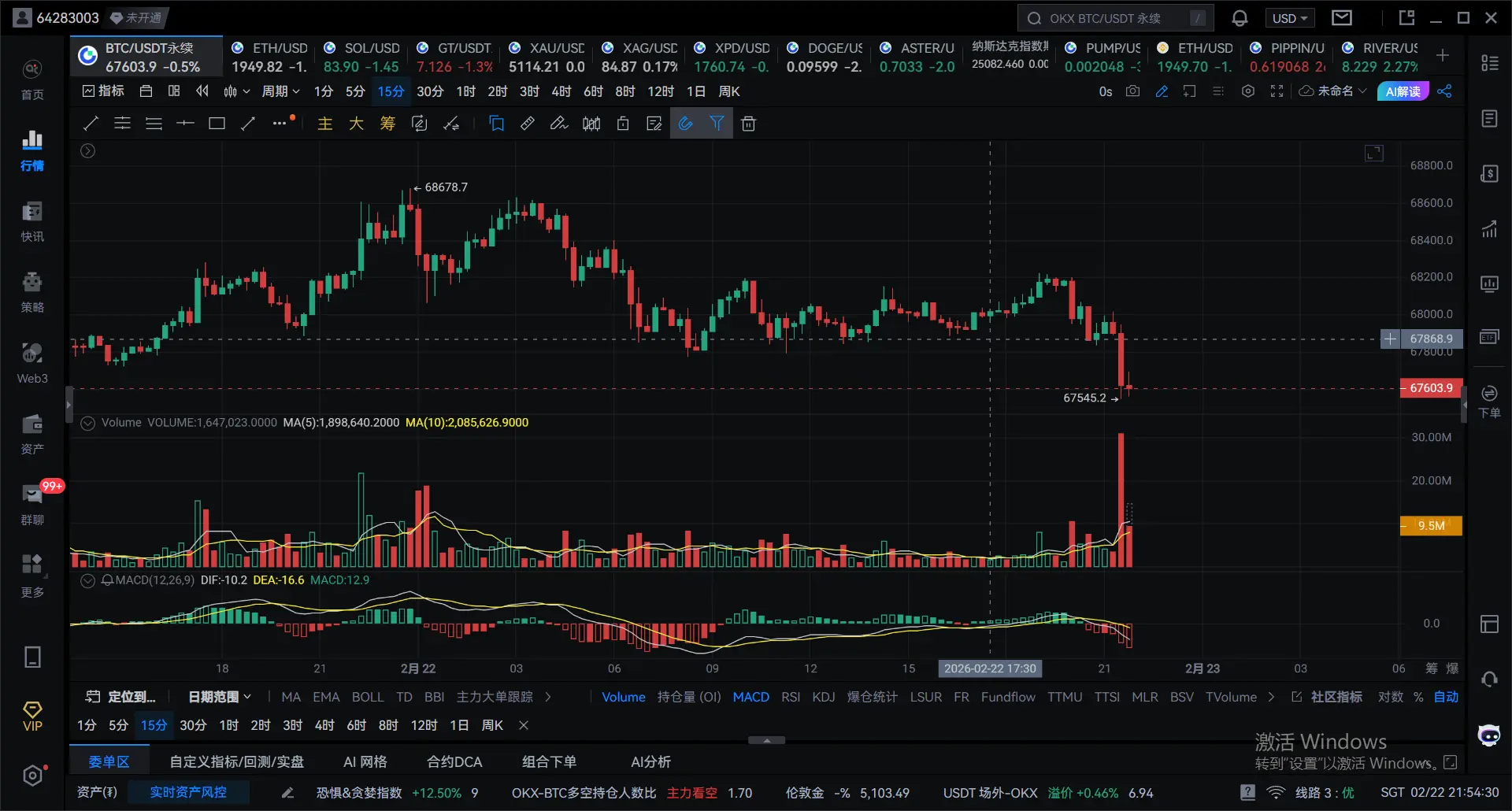Viewport: 1512px width, 811px height.
Task: Click the OKX BTC/USDT 永续 search field
Action: (x=1115, y=18)
